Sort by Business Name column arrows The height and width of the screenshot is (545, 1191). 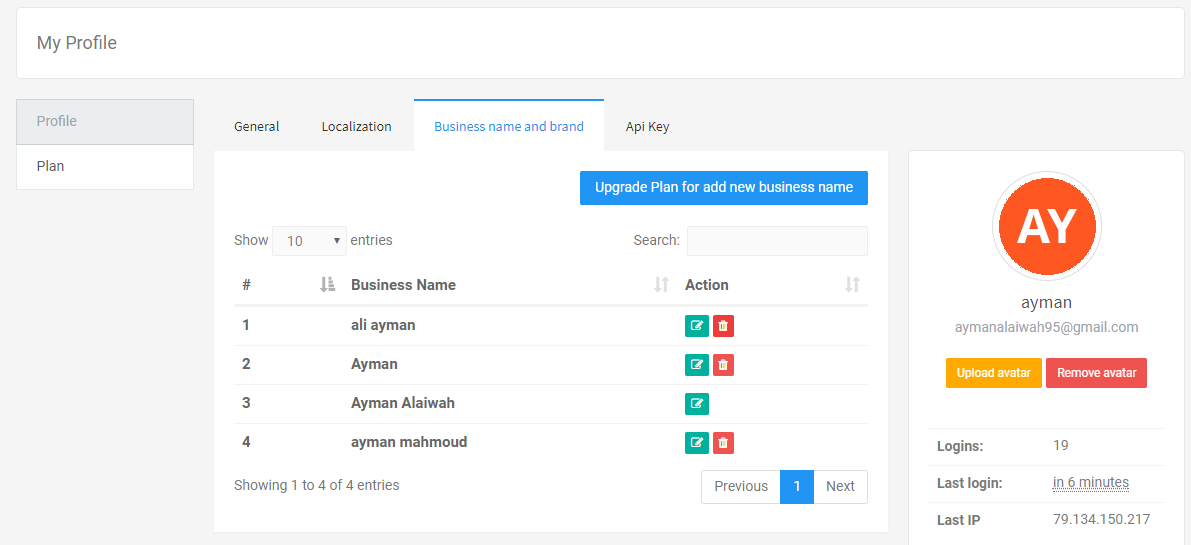(662, 285)
